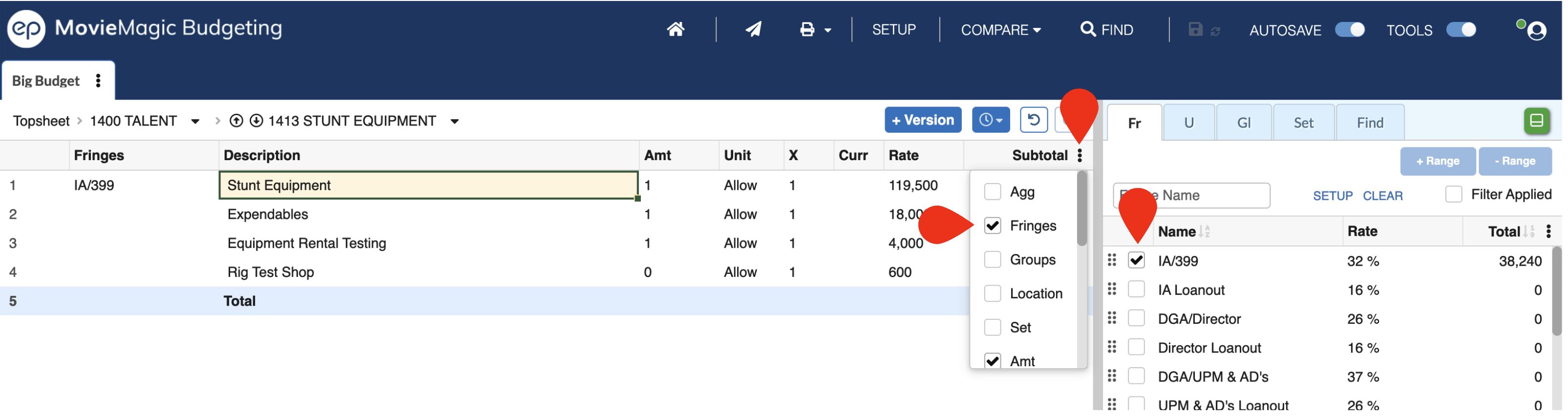Click the fringe list vertical scrollbar
This screenshot has height=418, width=1568.
[x=1557, y=292]
